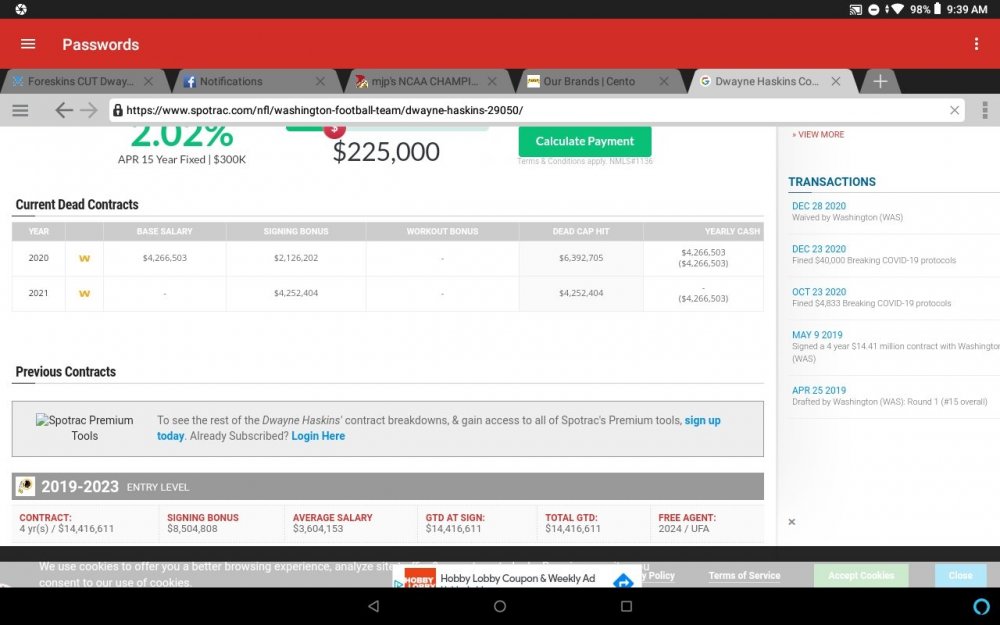1000x625 pixels.
Task: Open the DEC 28 2020 transaction link
Action: [x=819, y=206]
